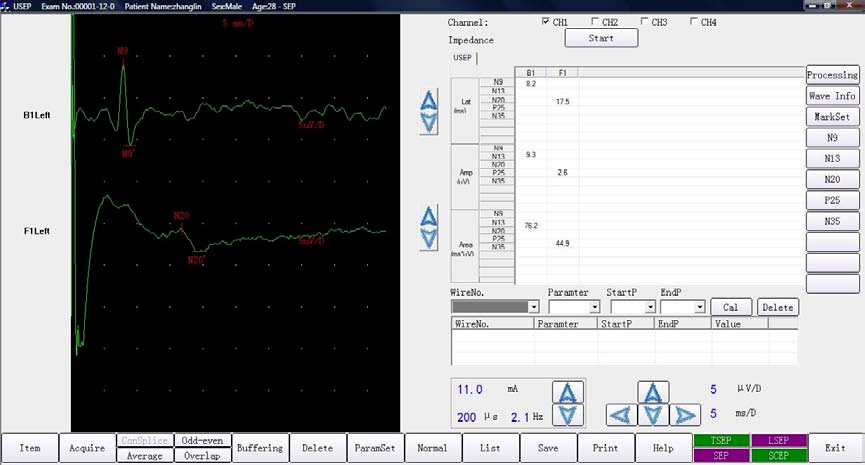
Task: Click the MarkSet button
Action: pyautogui.click(x=832, y=117)
